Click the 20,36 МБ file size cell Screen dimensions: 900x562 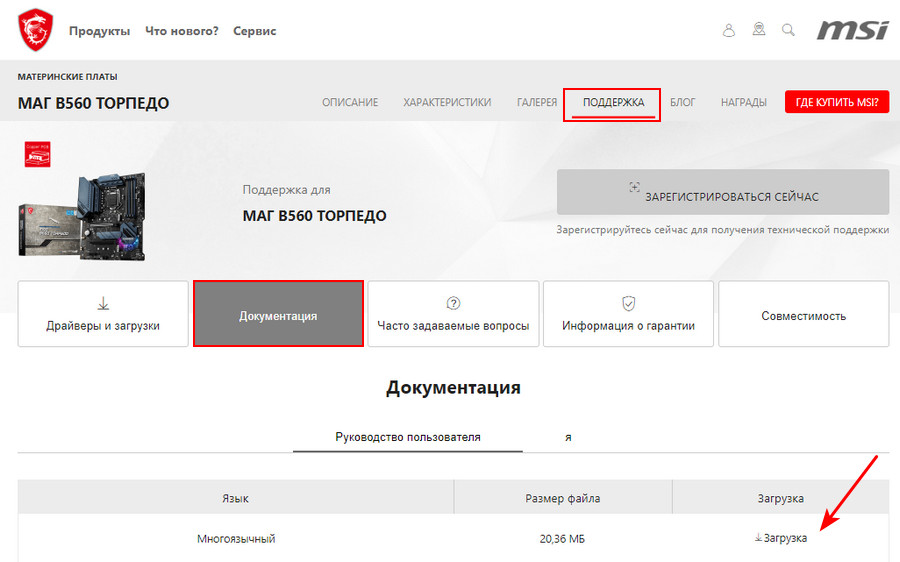coord(562,538)
